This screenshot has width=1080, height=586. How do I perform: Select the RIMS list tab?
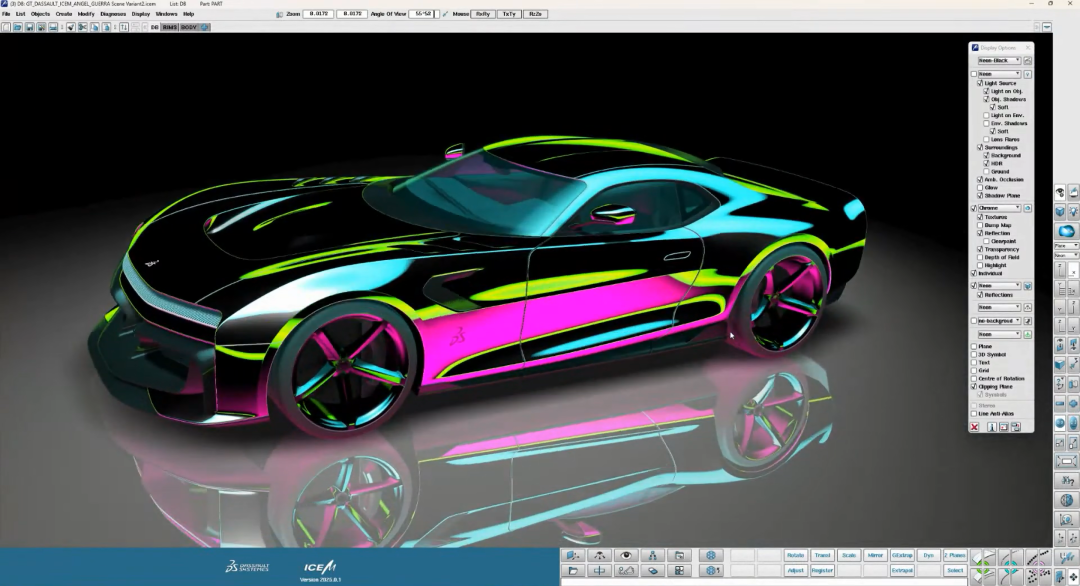[x=169, y=27]
